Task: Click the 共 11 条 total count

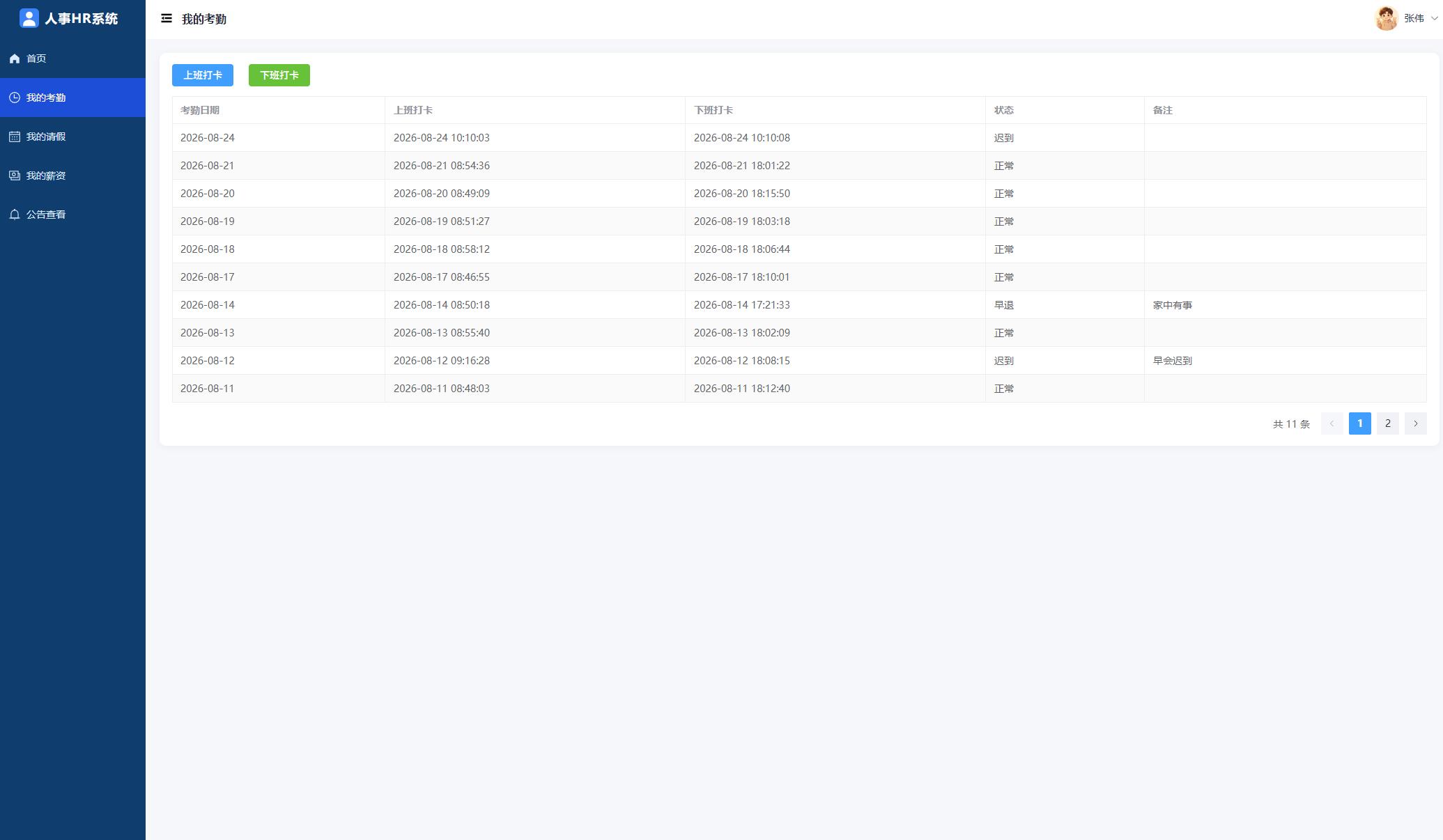Action: point(1291,423)
